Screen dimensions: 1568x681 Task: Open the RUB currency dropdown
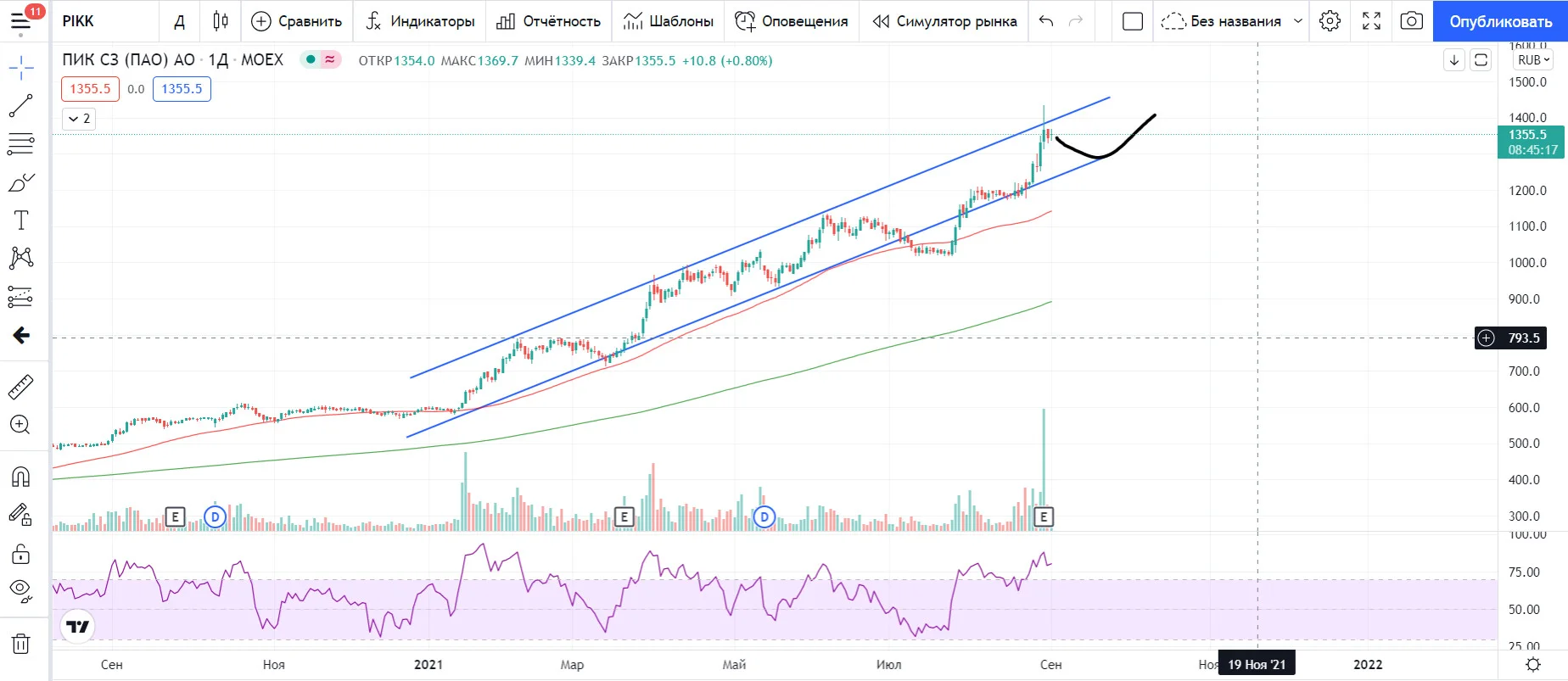click(x=1534, y=60)
